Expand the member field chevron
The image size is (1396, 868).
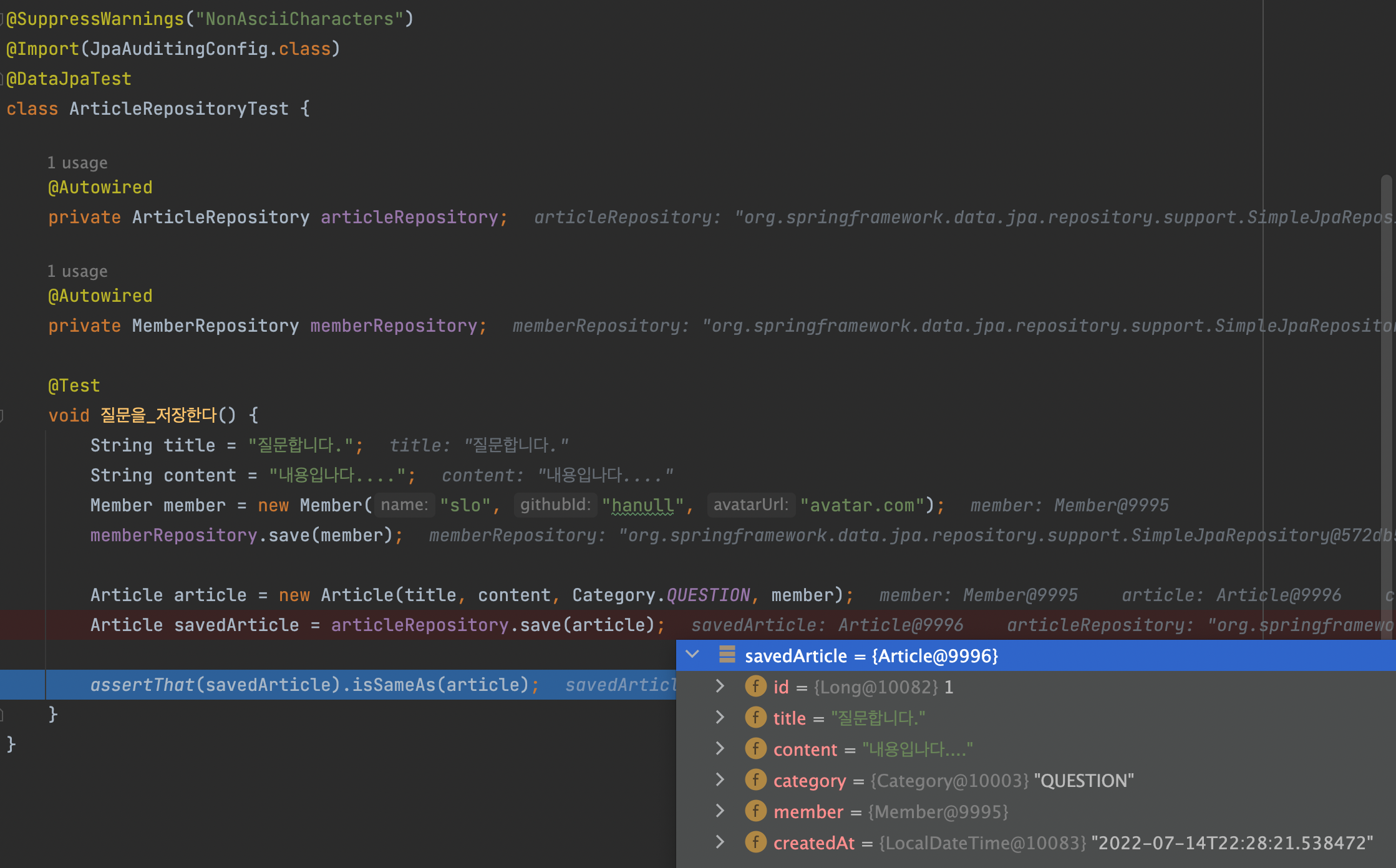pos(720,811)
